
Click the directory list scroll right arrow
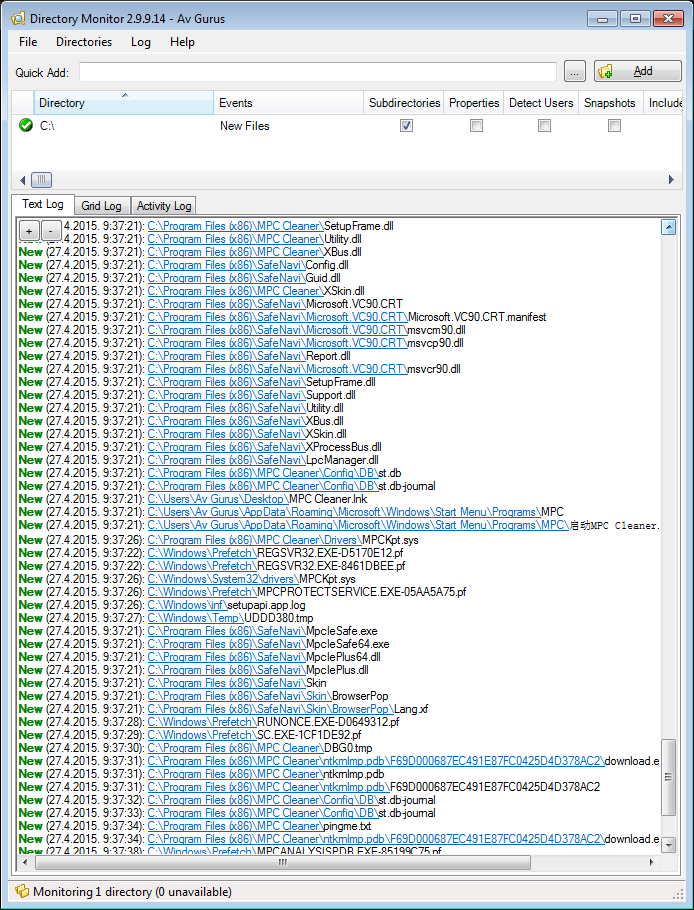[x=671, y=180]
